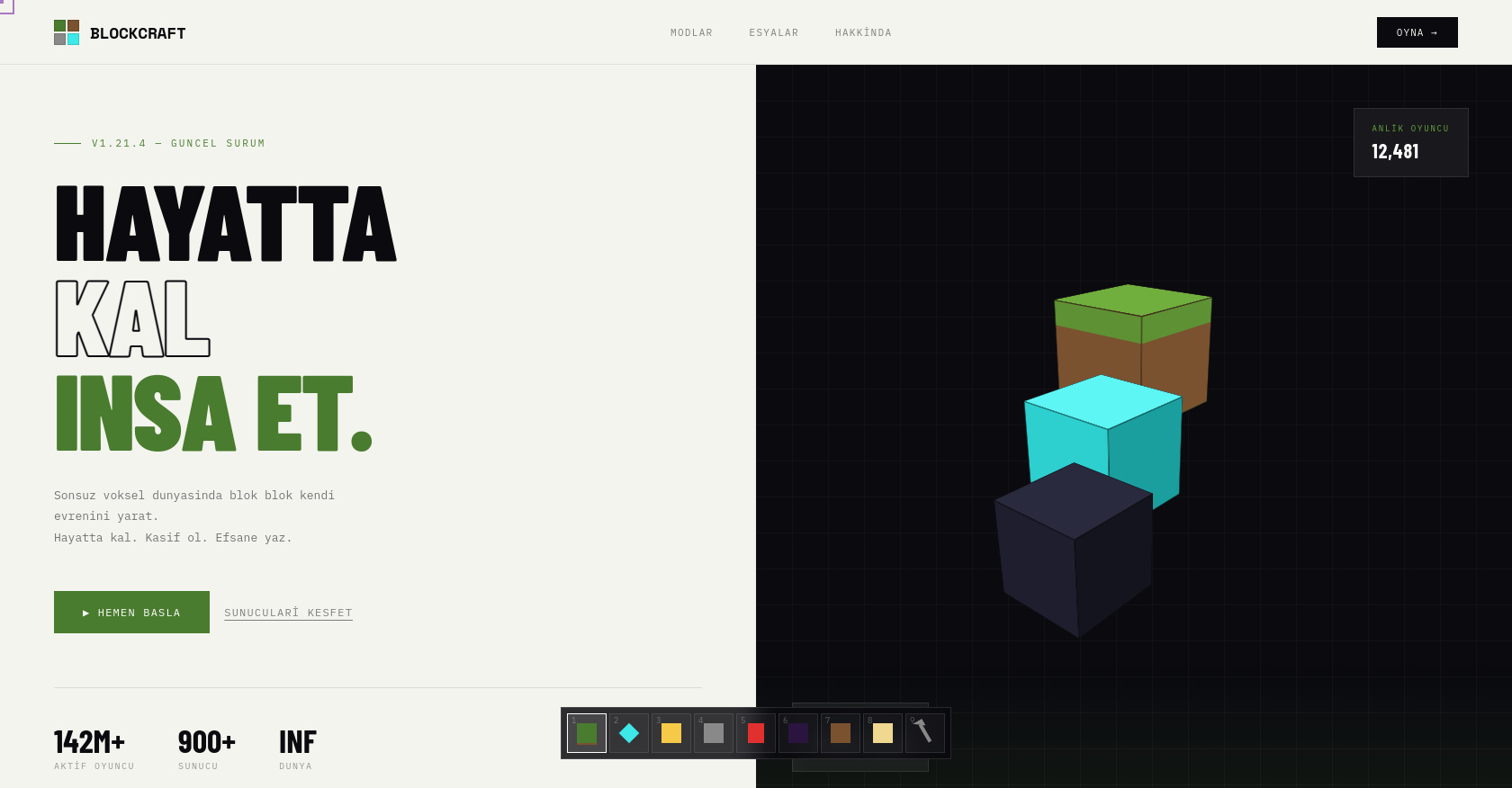
Task: Pick the dark purple block in slot 6
Action: [x=798, y=733]
